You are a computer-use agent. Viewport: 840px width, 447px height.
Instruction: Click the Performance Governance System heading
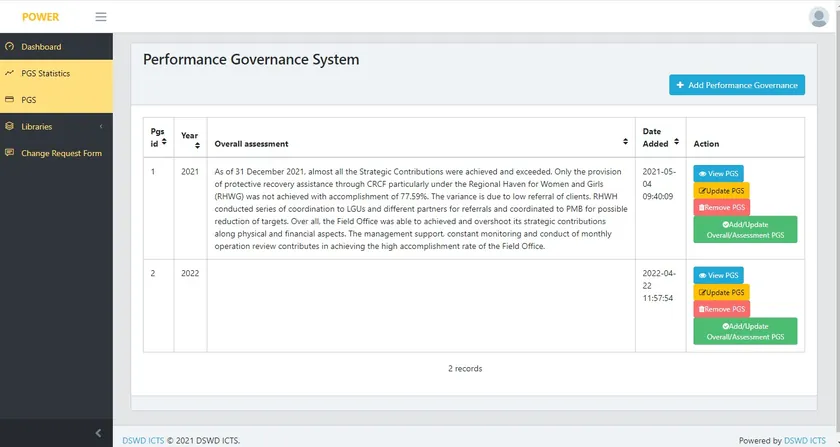[x=251, y=59]
